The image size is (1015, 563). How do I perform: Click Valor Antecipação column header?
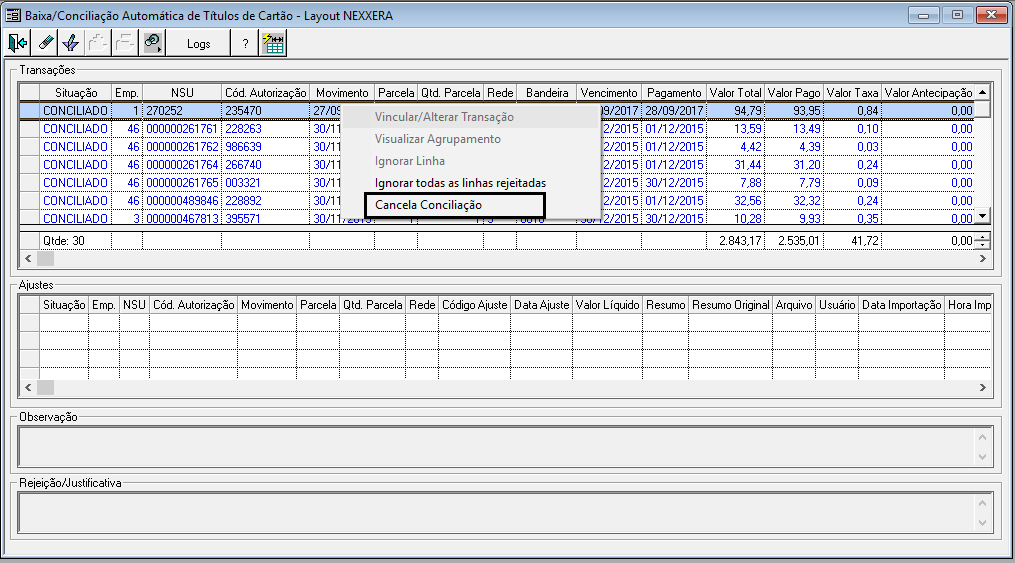928,93
